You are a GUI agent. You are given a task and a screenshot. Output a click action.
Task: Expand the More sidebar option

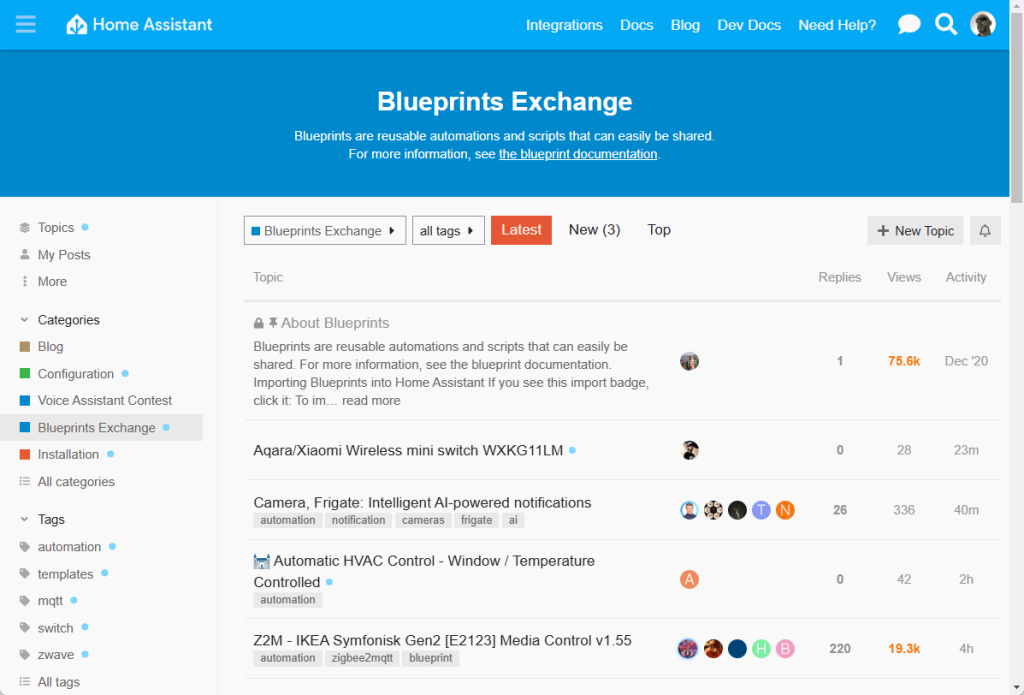pyautogui.click(x=52, y=282)
